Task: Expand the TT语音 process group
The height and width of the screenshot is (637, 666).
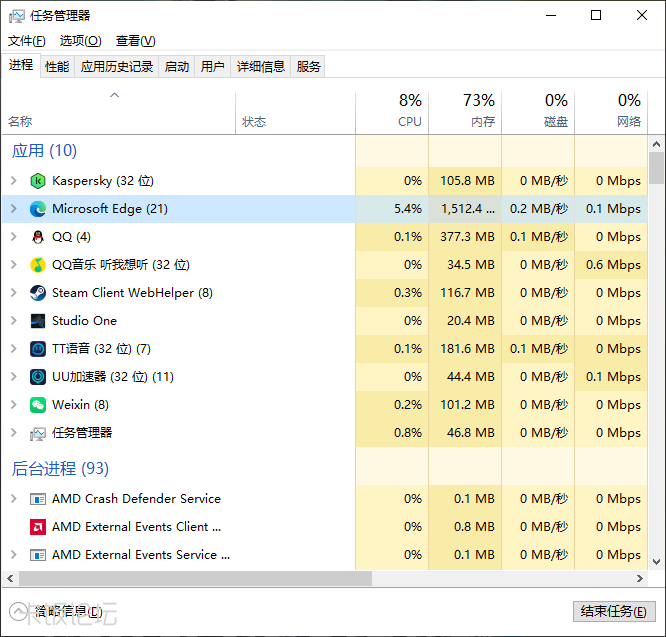Action: pyautogui.click(x=14, y=349)
